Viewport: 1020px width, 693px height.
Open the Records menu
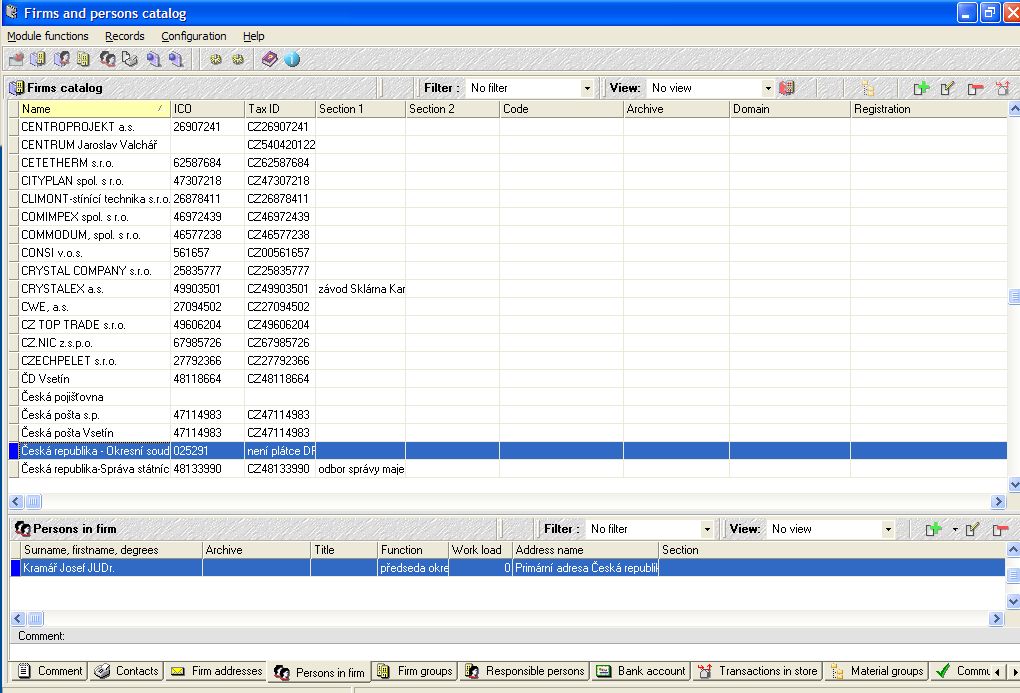click(124, 36)
